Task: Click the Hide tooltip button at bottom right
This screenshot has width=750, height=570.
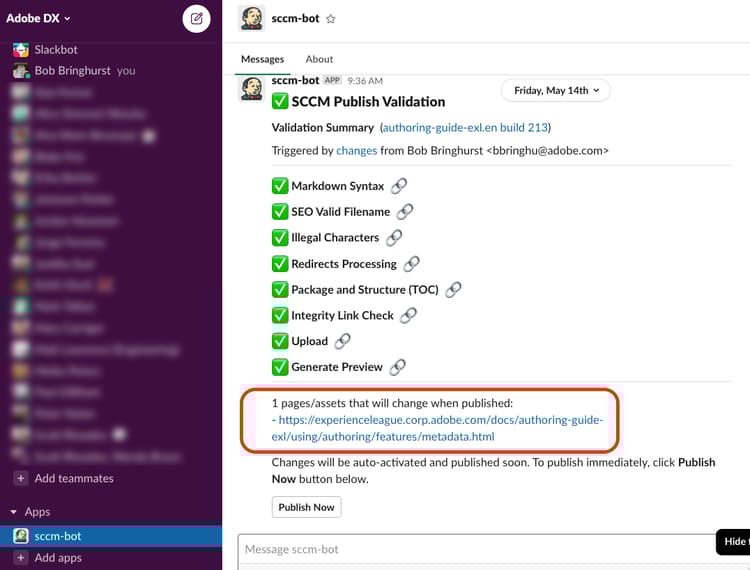Action: (x=733, y=542)
